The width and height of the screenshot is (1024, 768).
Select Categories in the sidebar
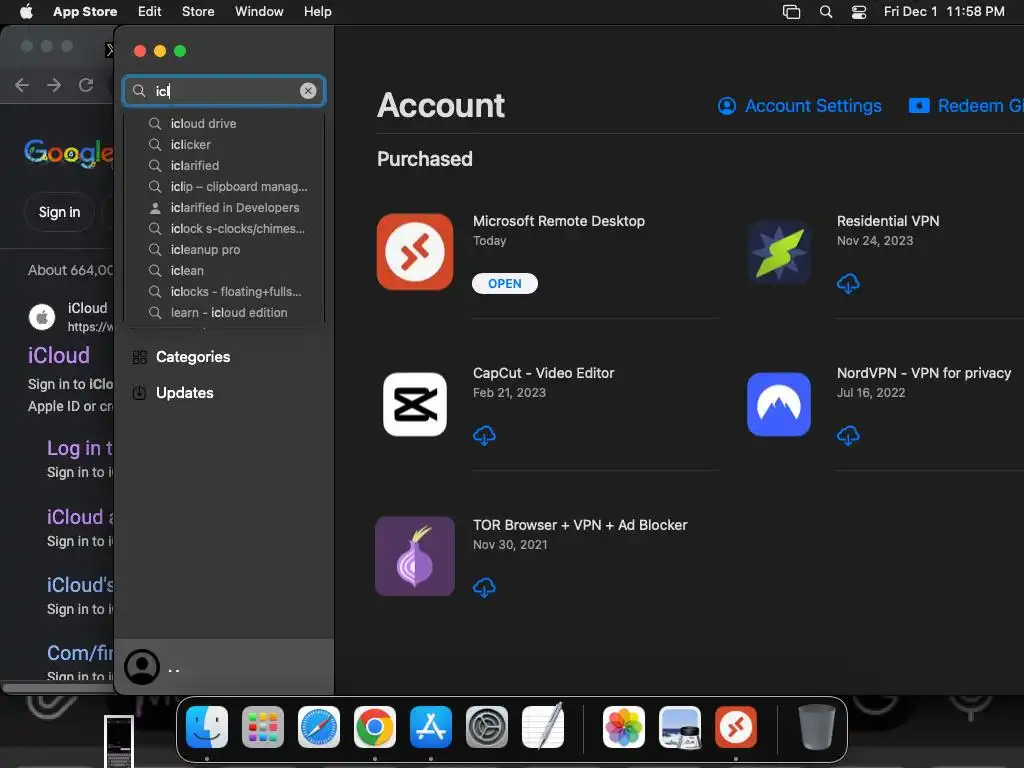193,357
